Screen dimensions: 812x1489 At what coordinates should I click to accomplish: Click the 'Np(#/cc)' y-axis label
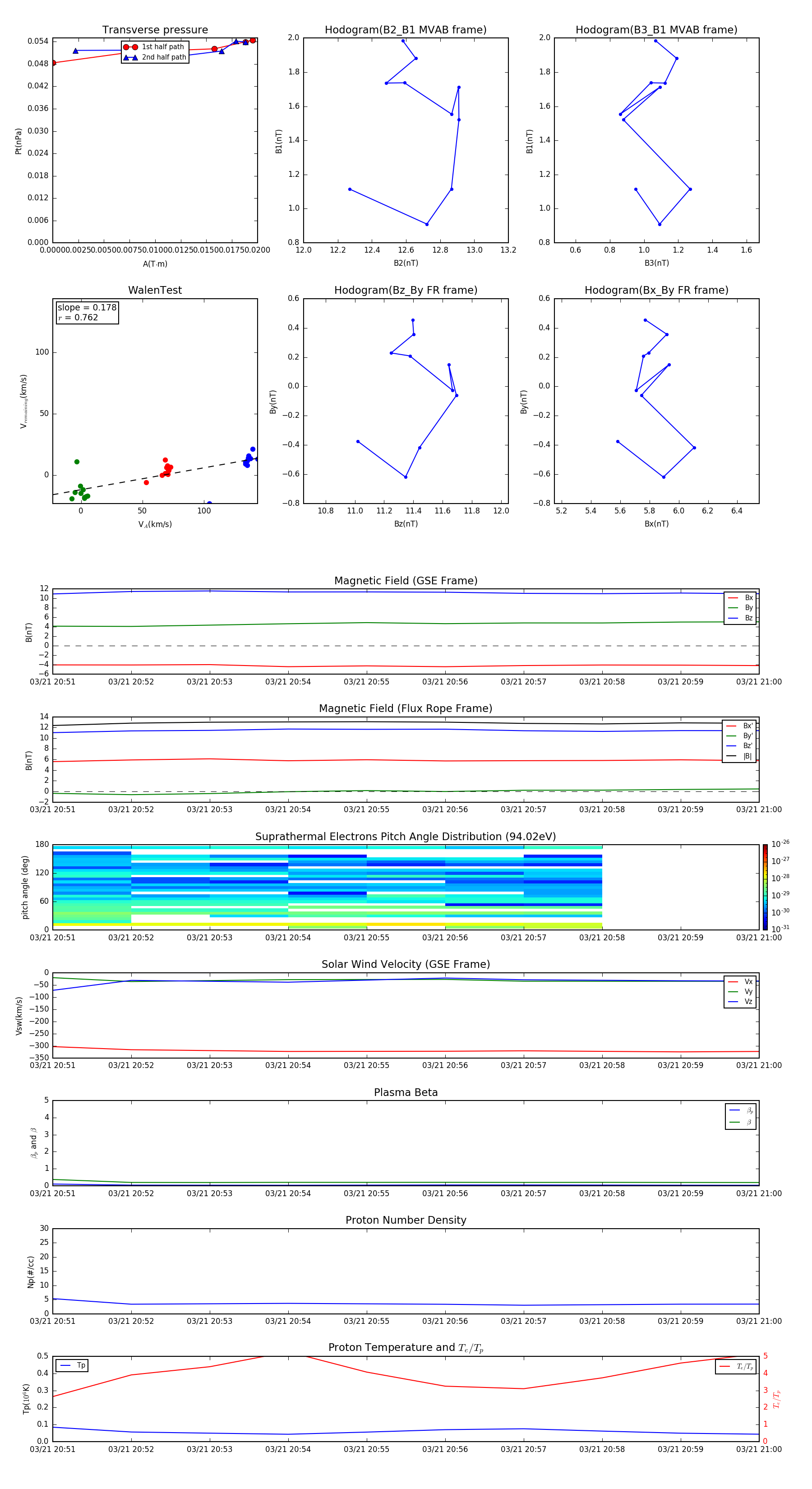(x=31, y=1272)
